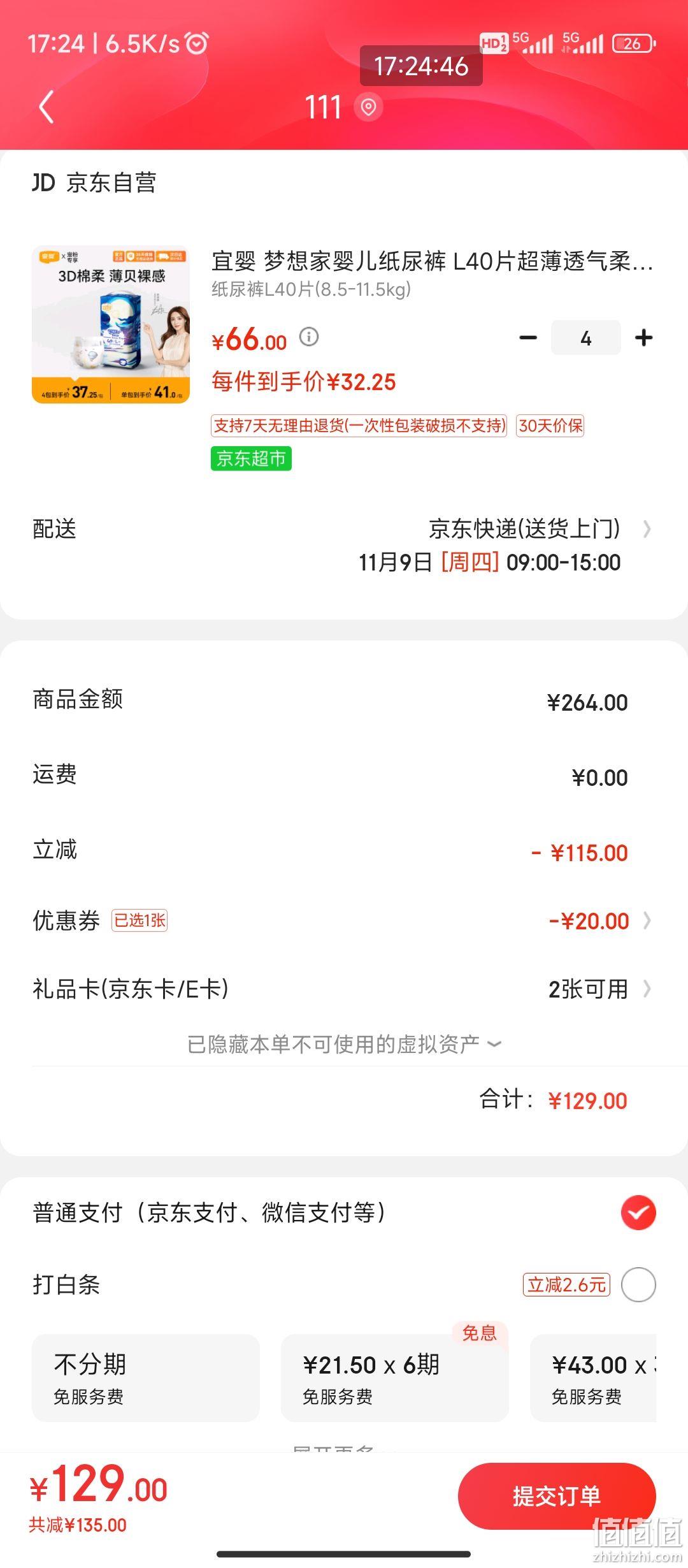
Task: Decrease quantity with the minus button
Action: pos(528,338)
